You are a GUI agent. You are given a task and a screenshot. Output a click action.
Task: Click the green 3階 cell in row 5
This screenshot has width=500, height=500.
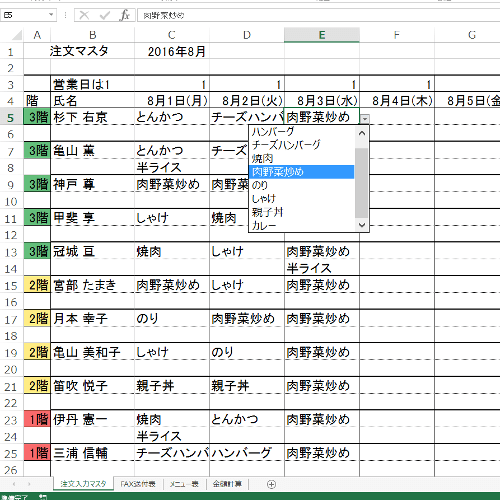pyautogui.click(x=37, y=117)
